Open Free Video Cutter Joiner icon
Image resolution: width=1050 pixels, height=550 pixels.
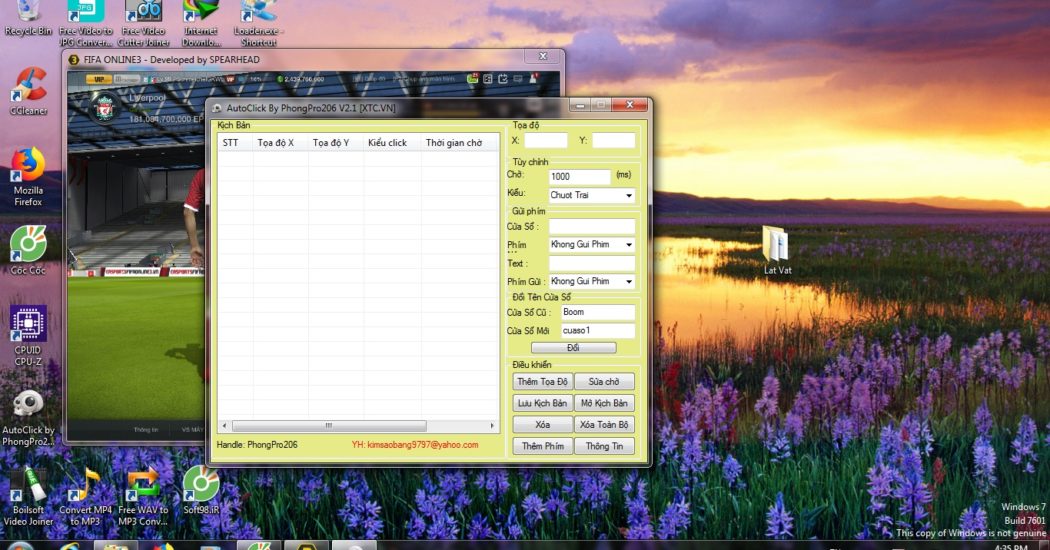click(143, 23)
